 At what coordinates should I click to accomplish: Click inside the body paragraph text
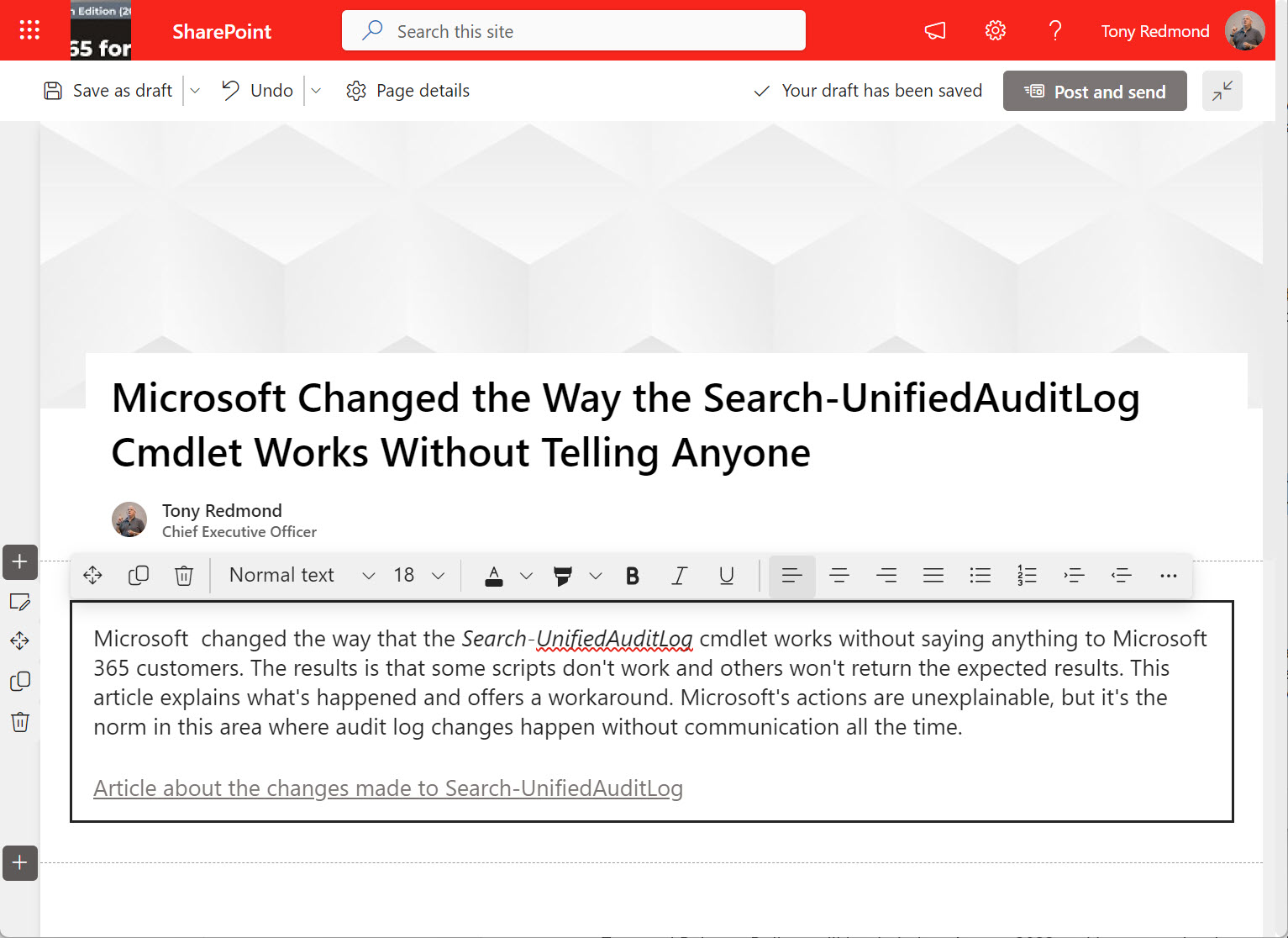650,682
